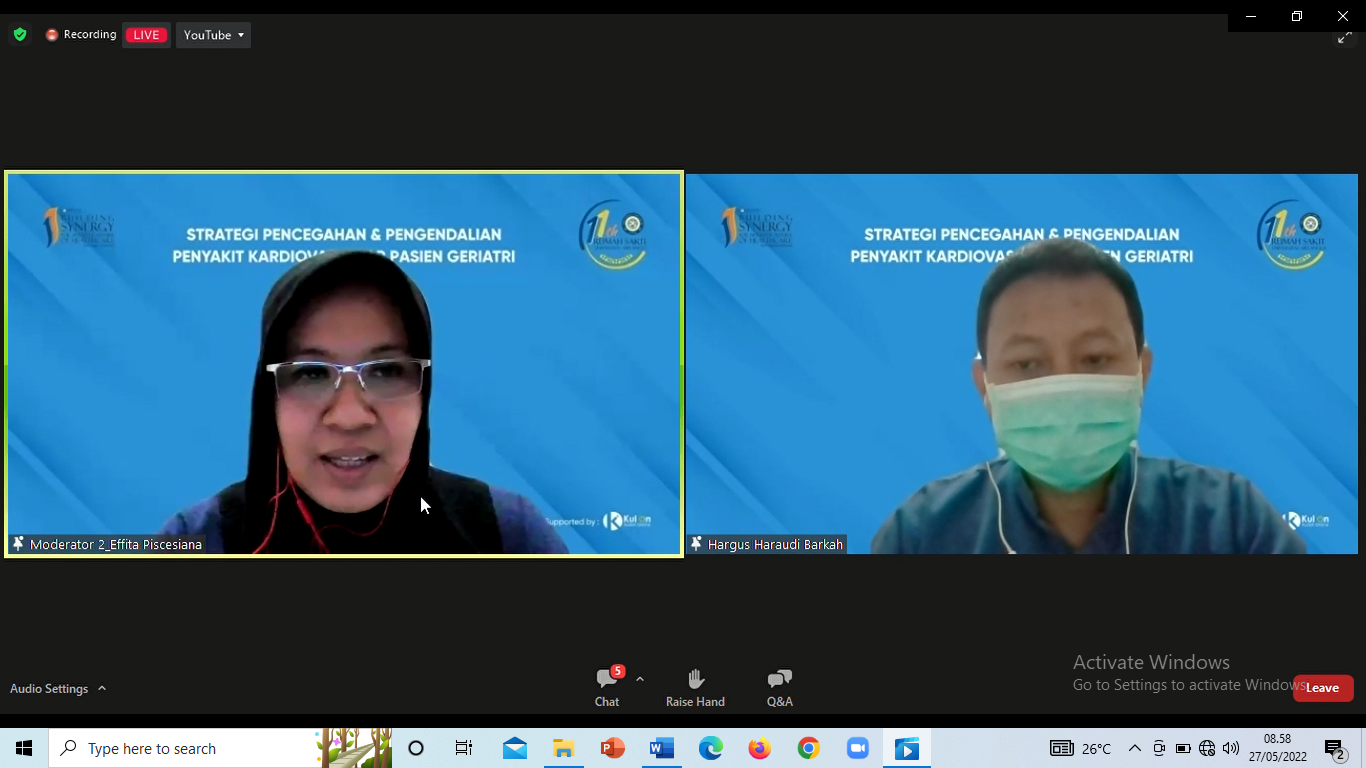Screen dimensions: 1366x768
Task: Select Hargus Haraudi Barkah video tile
Action: click(x=1021, y=364)
